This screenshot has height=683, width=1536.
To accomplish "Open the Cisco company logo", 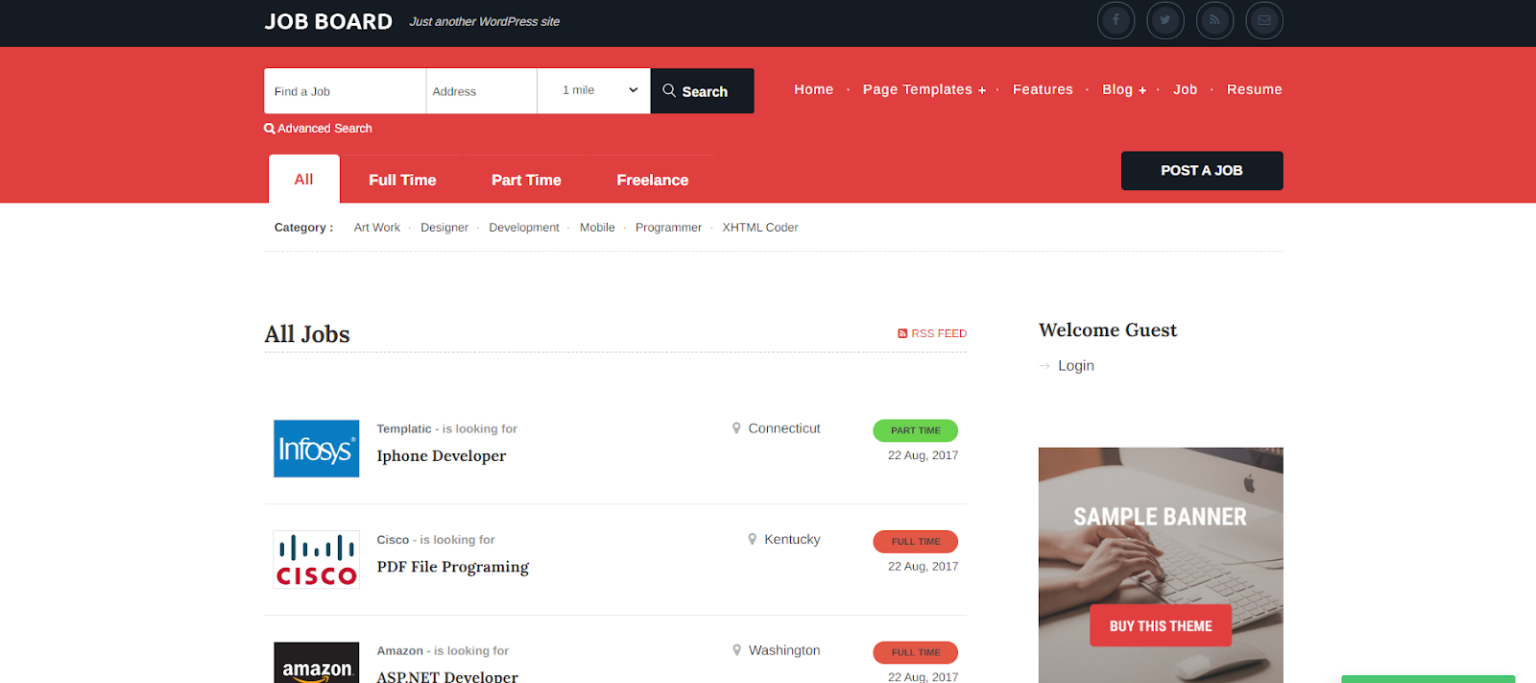I will tap(316, 559).
